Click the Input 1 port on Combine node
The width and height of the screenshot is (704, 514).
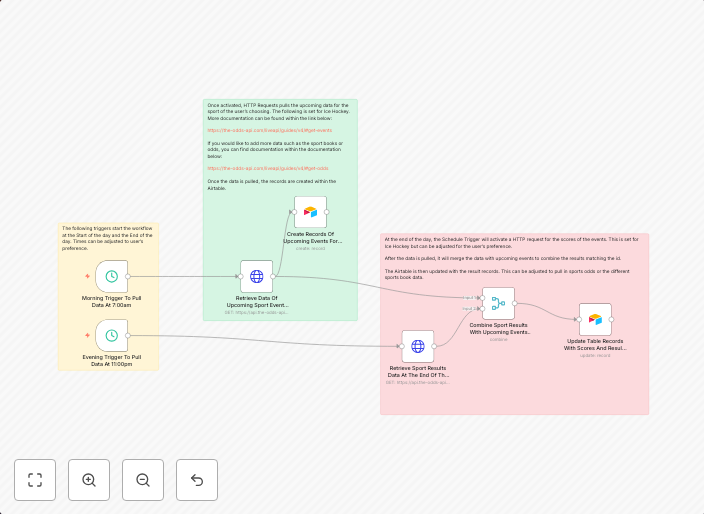tap(481, 298)
